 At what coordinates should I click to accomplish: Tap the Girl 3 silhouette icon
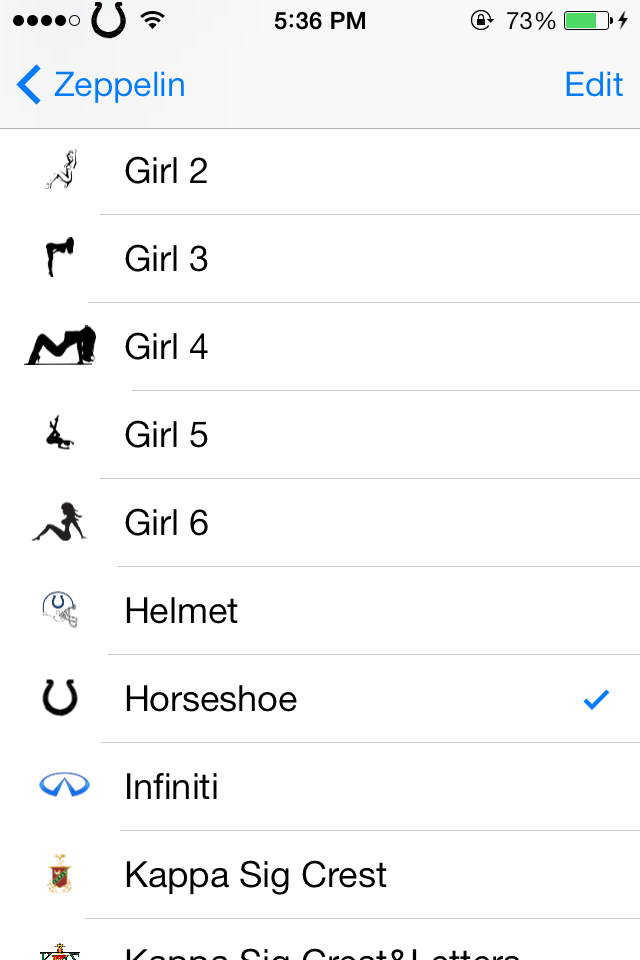click(x=60, y=258)
